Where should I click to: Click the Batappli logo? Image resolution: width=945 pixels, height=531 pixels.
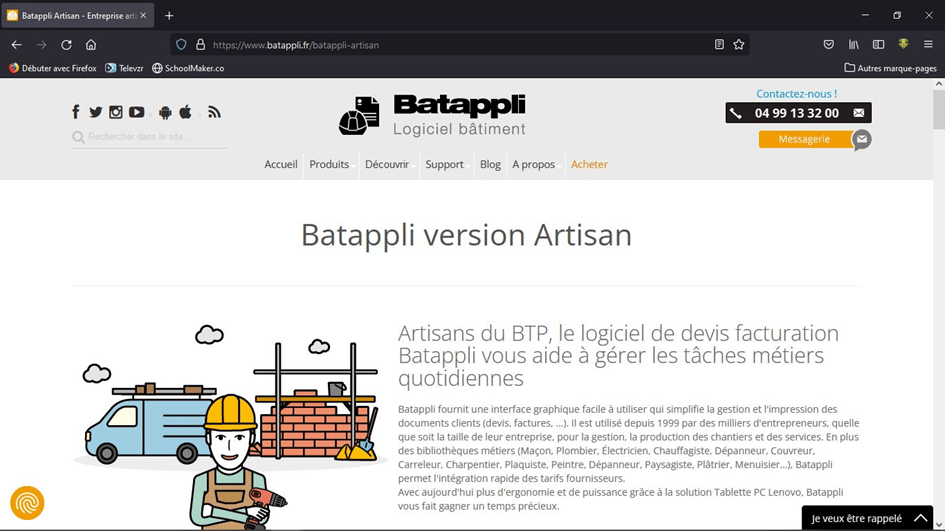(432, 115)
